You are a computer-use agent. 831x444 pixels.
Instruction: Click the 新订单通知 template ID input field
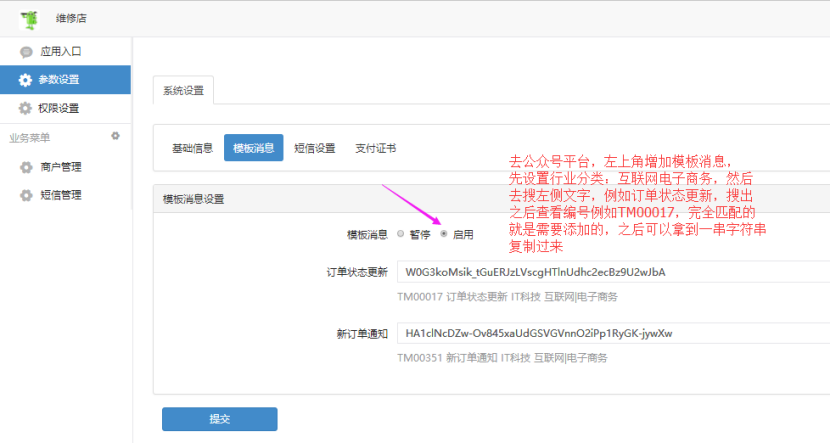click(x=614, y=333)
